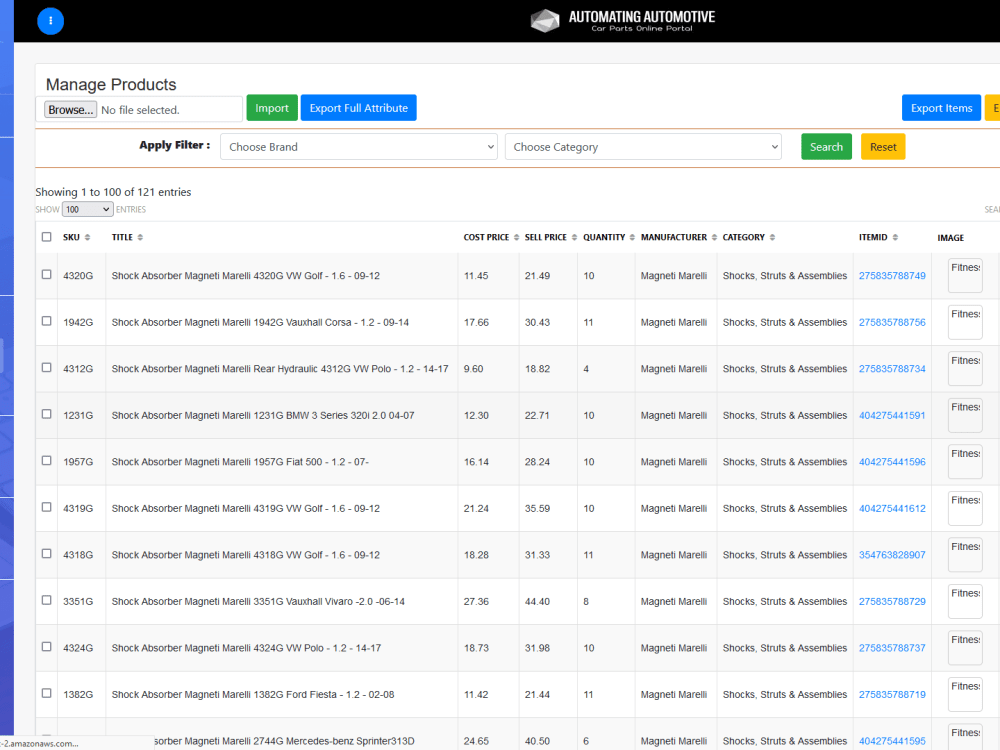Open item link 404275441612
This screenshot has height=750, width=1000.
pyautogui.click(x=892, y=509)
